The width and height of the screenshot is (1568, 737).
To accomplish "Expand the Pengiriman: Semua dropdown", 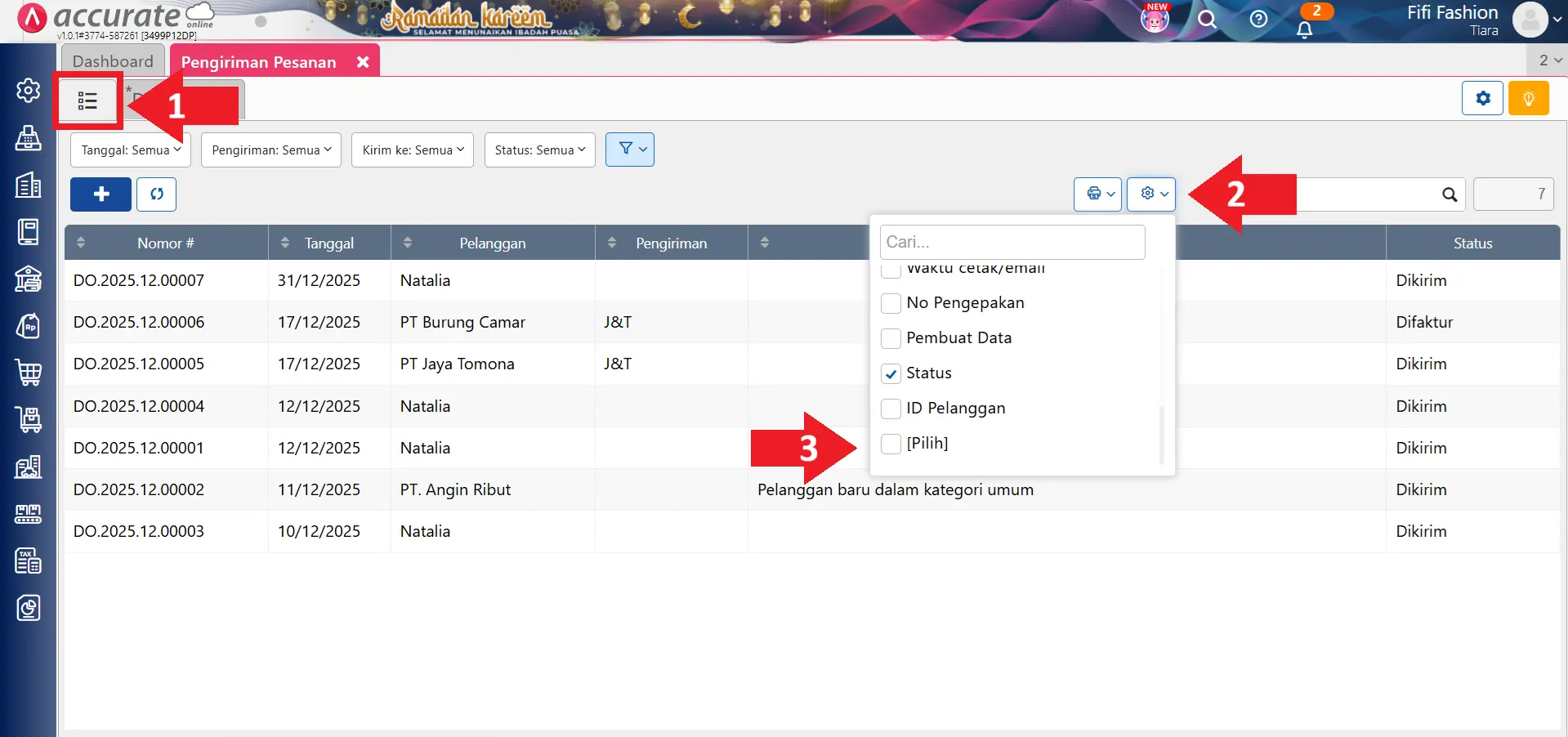I will [270, 150].
